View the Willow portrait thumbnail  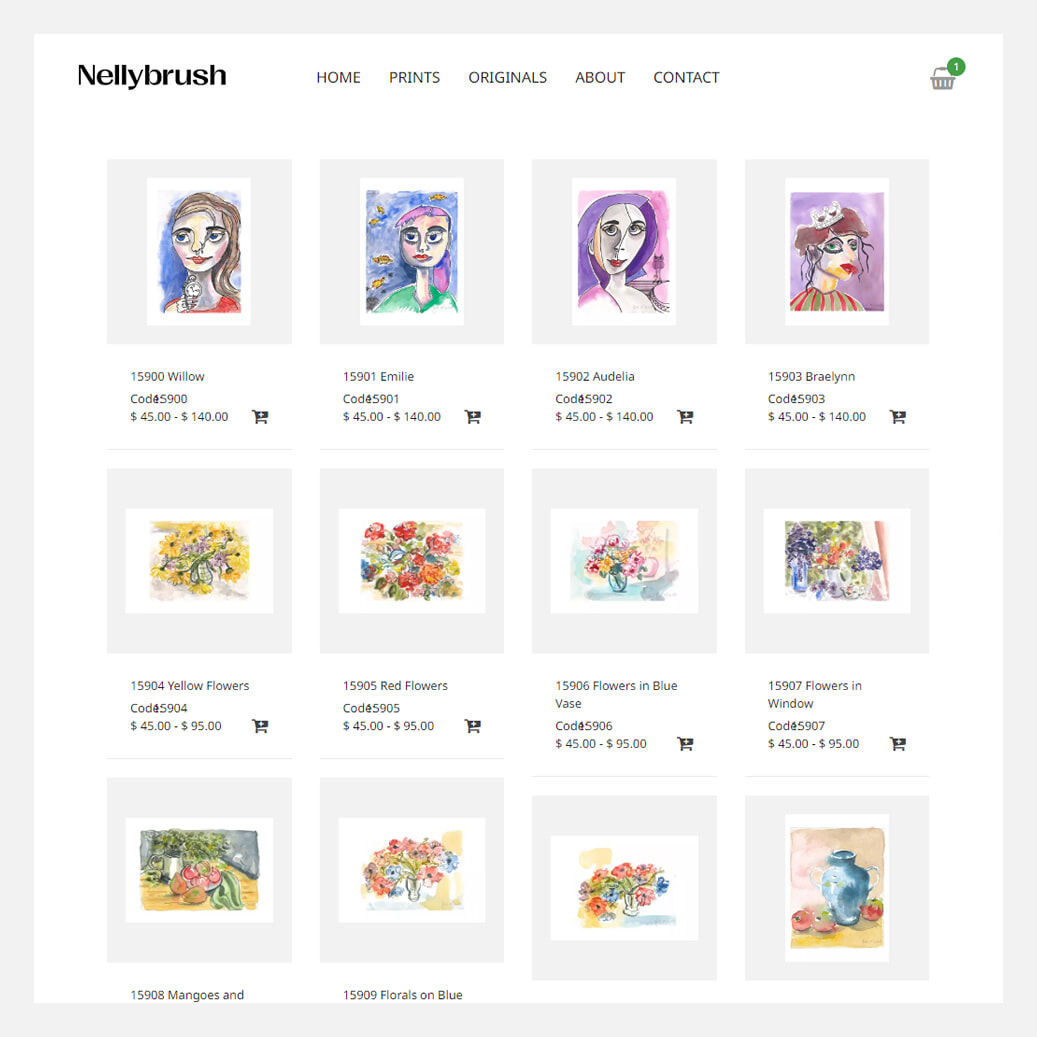pos(199,251)
